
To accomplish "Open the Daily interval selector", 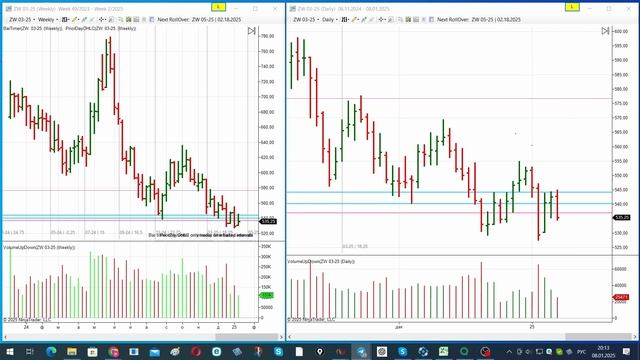I will (x=330, y=19).
